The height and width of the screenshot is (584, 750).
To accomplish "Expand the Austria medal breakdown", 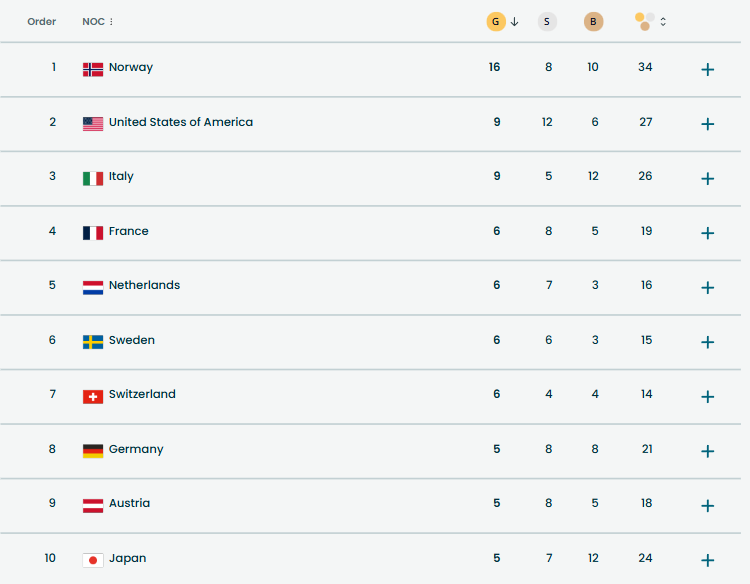I will (x=708, y=505).
